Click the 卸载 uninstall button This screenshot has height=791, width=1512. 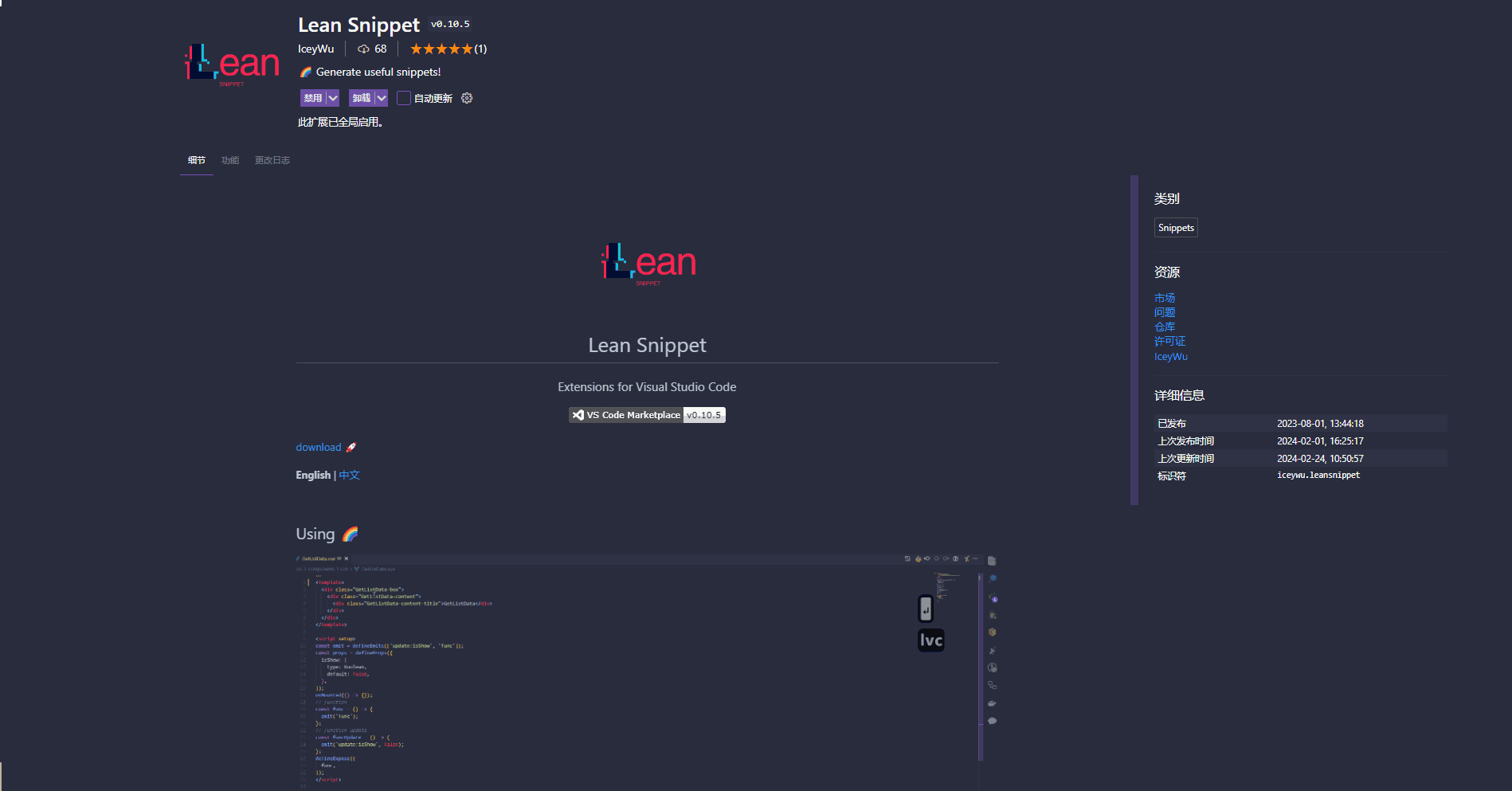(362, 98)
